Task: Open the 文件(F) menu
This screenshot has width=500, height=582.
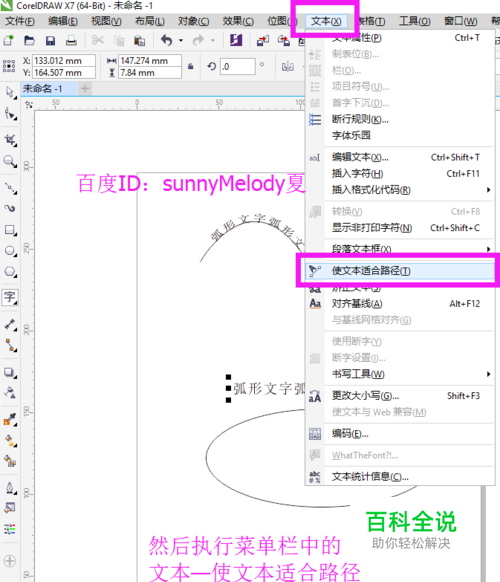Action: (x=20, y=21)
